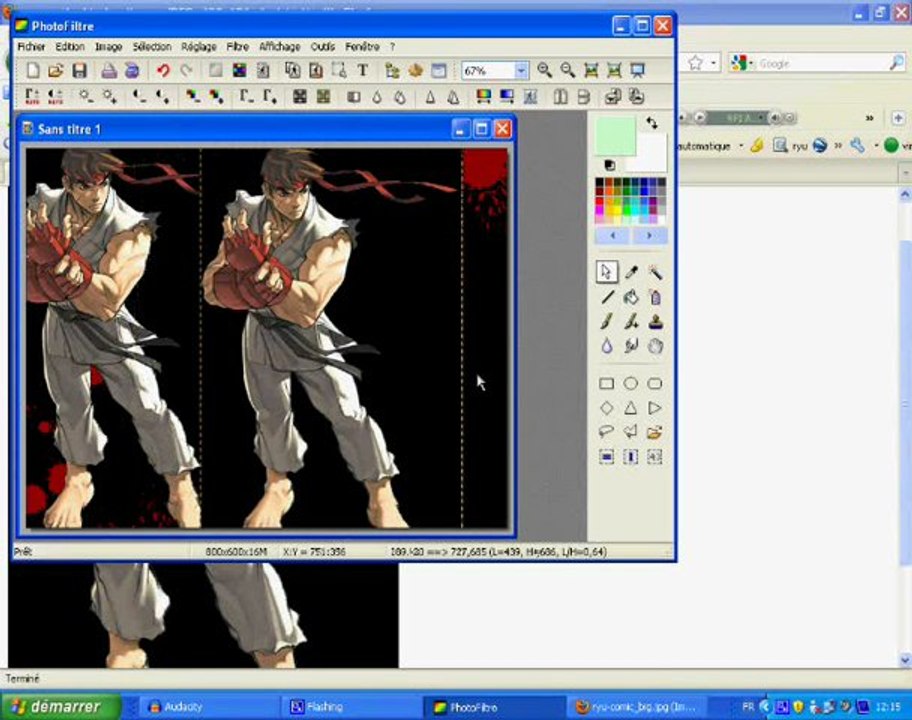Choose the rhombus selection shape

(x=607, y=408)
